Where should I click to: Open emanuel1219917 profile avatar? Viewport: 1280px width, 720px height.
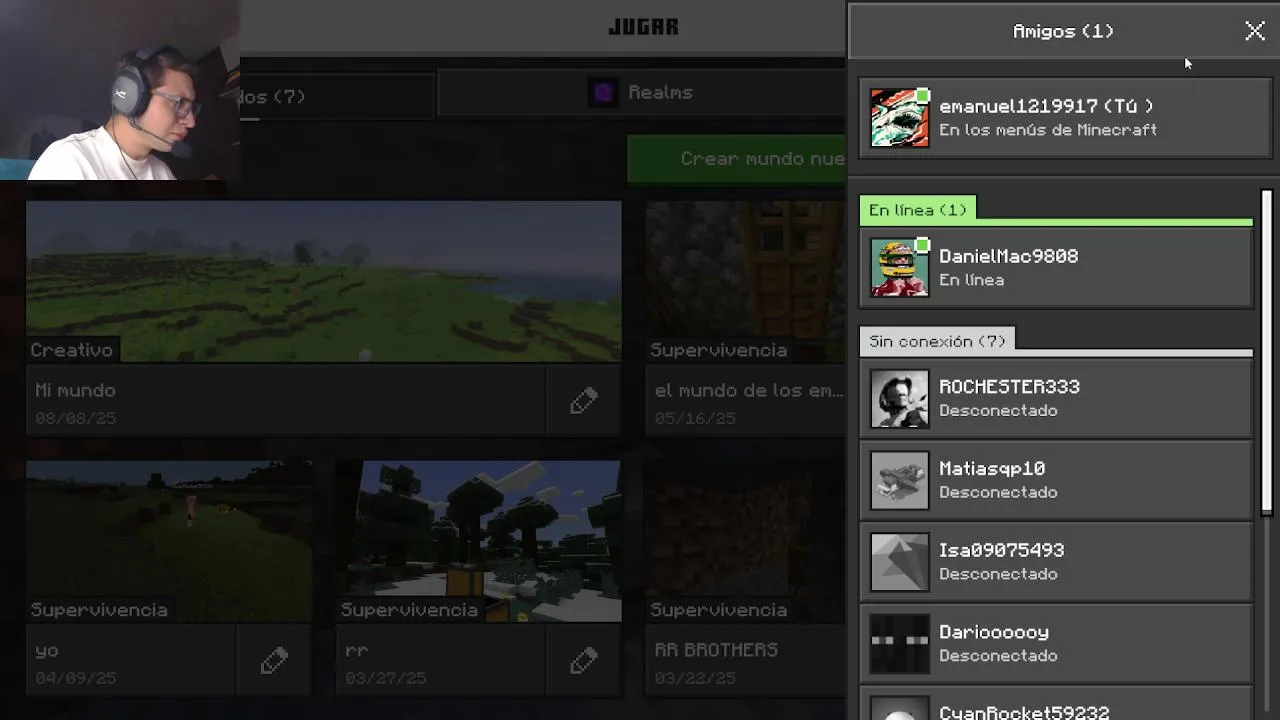(x=899, y=118)
